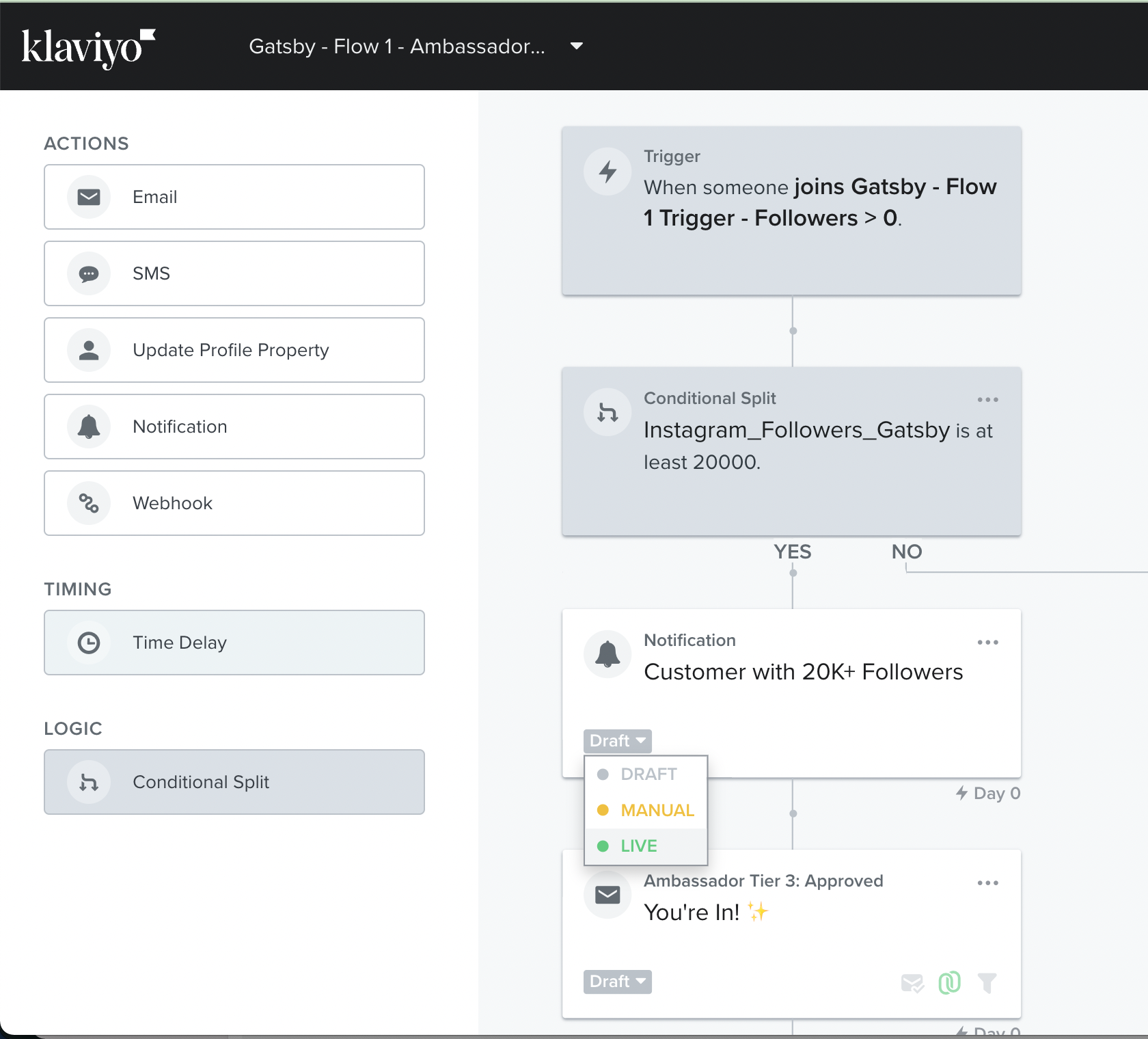The height and width of the screenshot is (1039, 1148).
Task: Select the SMS action icon
Action: (88, 273)
